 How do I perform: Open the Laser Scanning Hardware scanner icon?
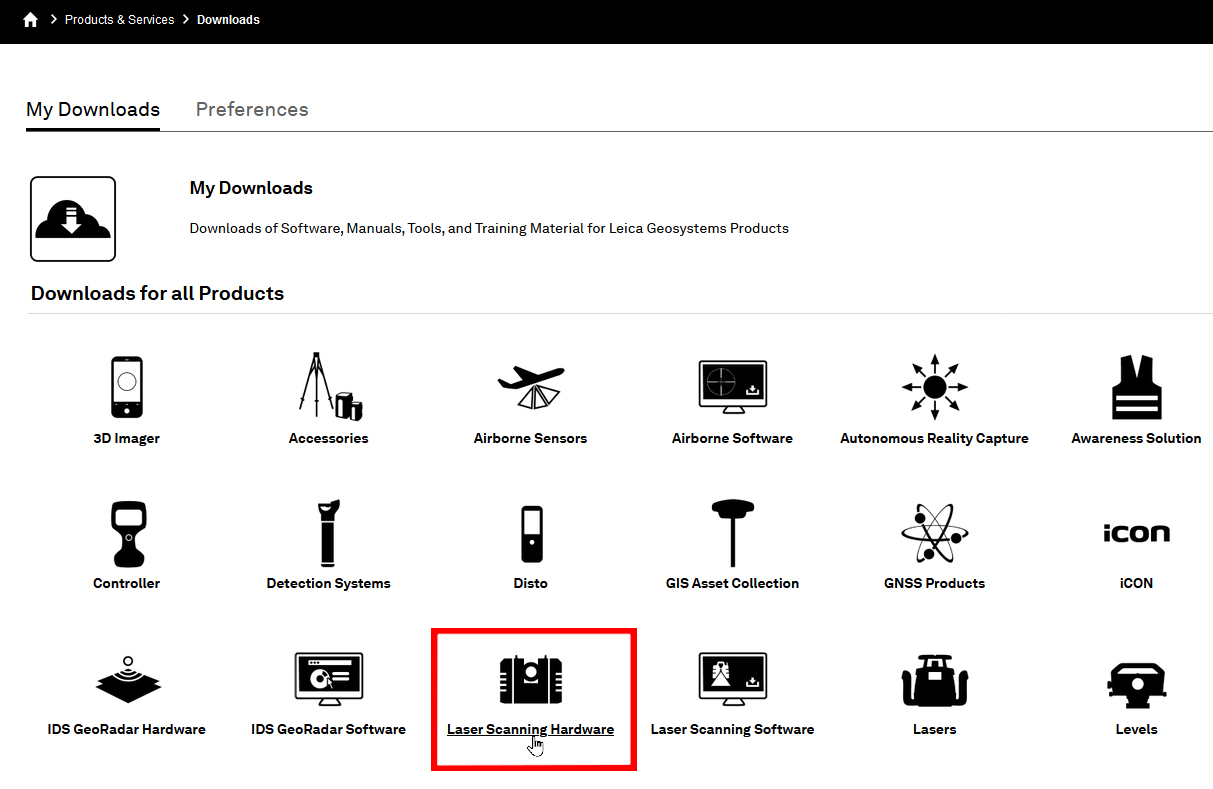[x=531, y=680]
